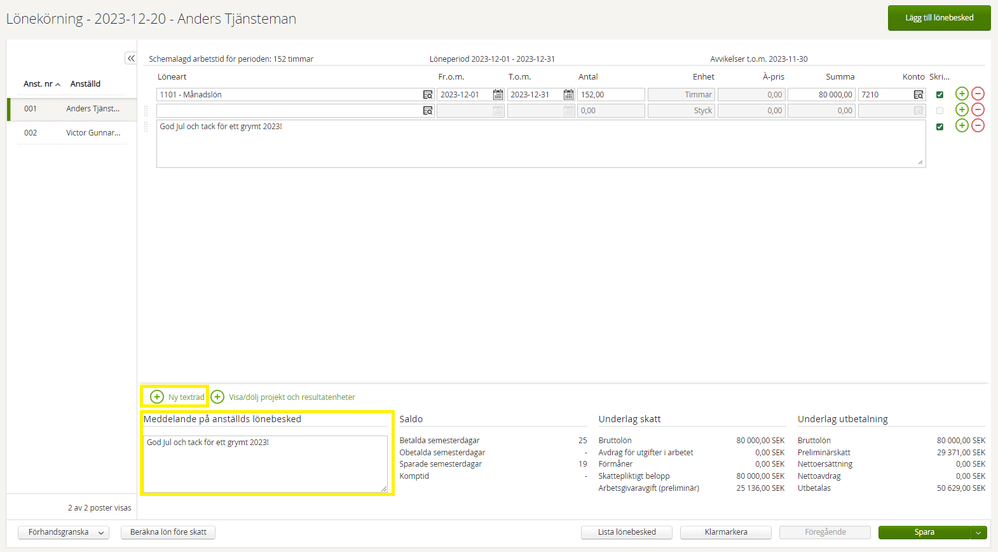Remove the Månadslön row with minus icon
This screenshot has width=998, height=552.
[978, 94]
